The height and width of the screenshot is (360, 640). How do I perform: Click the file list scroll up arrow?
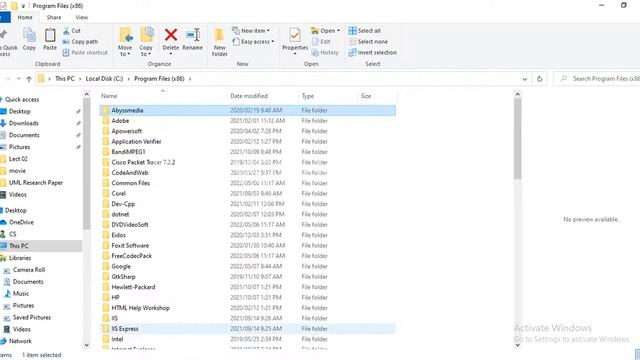tap(518, 94)
